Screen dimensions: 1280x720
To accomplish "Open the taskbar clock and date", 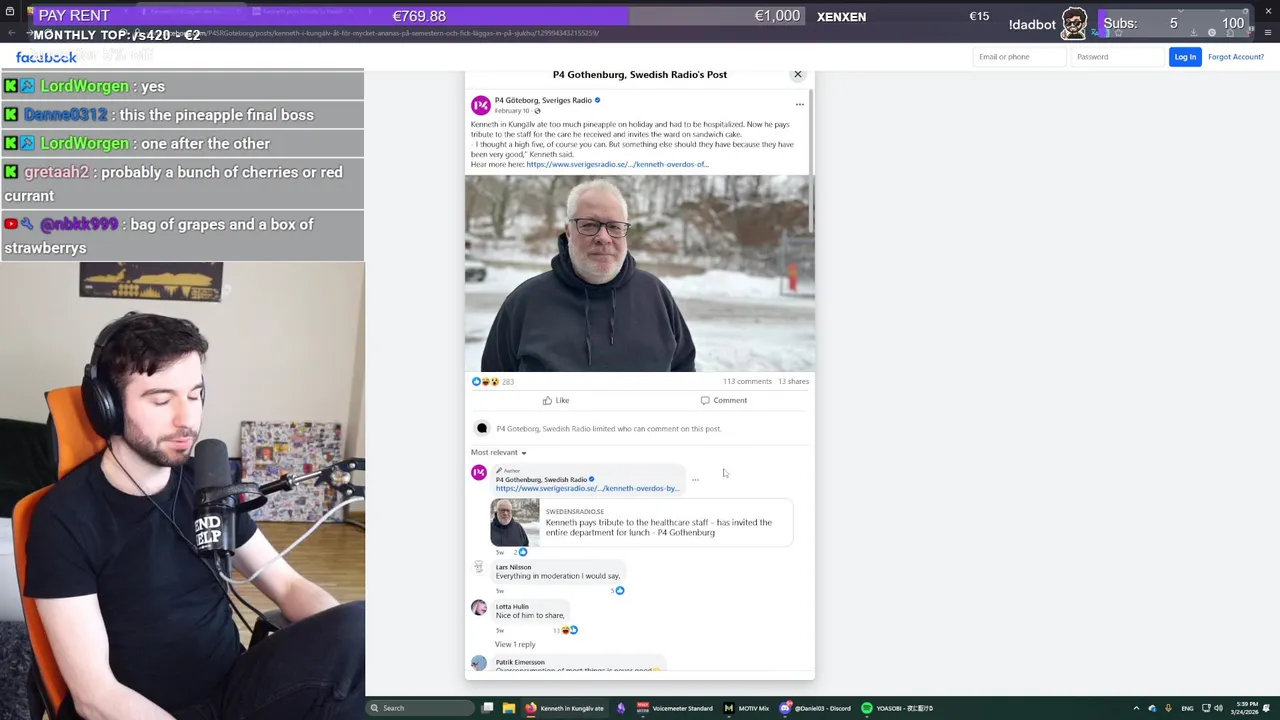I will (x=1247, y=708).
